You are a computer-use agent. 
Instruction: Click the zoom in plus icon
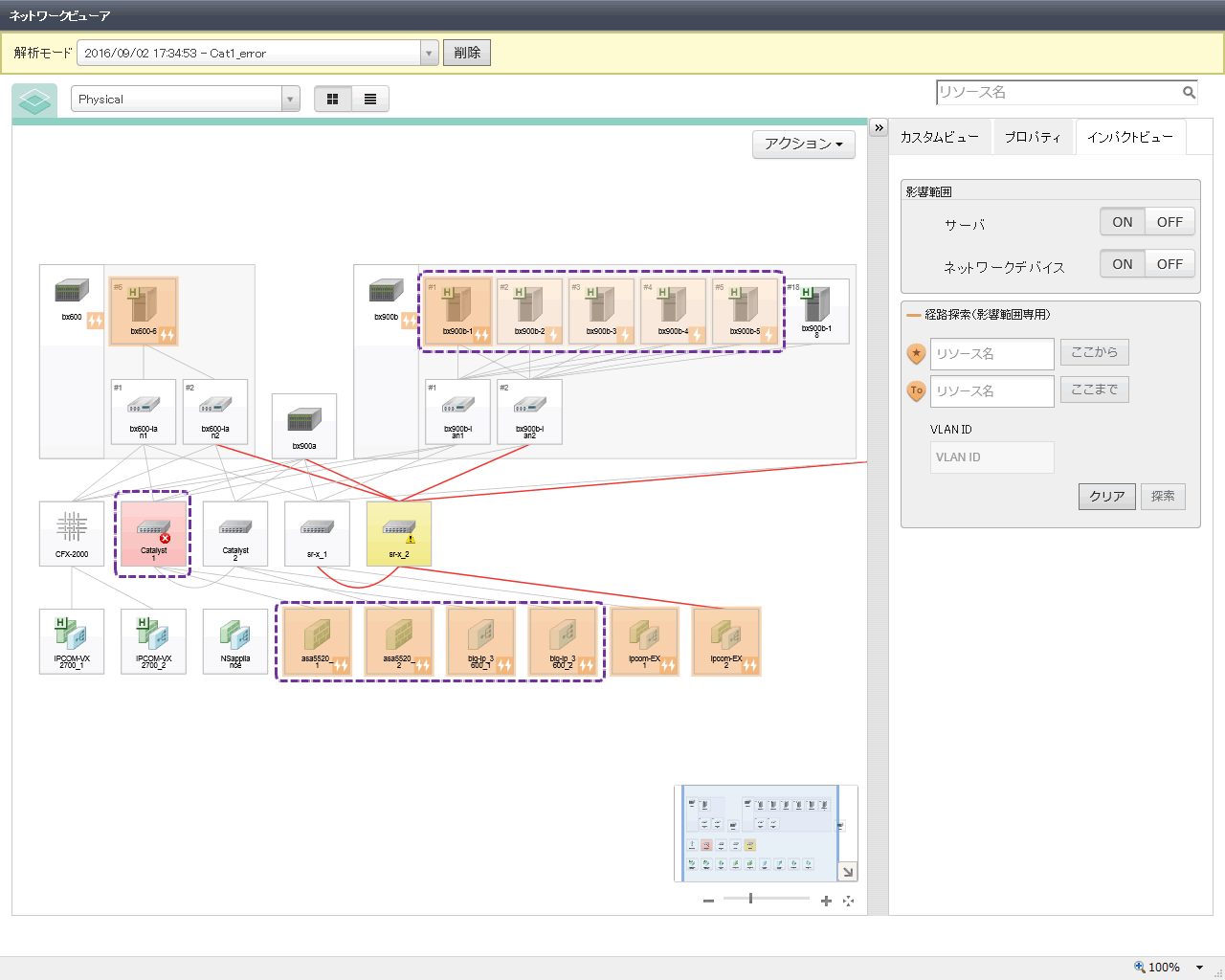coord(826,901)
